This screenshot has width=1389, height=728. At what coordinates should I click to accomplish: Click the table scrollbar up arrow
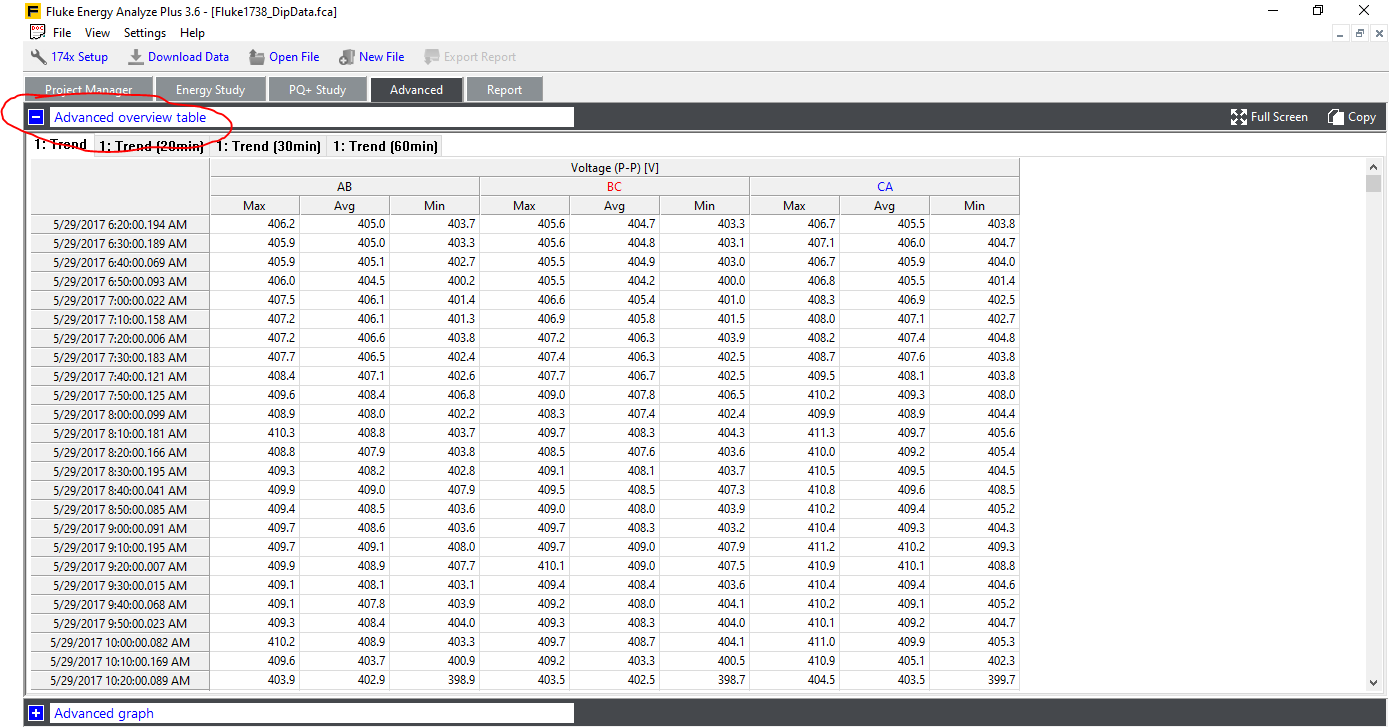pyautogui.click(x=1374, y=167)
